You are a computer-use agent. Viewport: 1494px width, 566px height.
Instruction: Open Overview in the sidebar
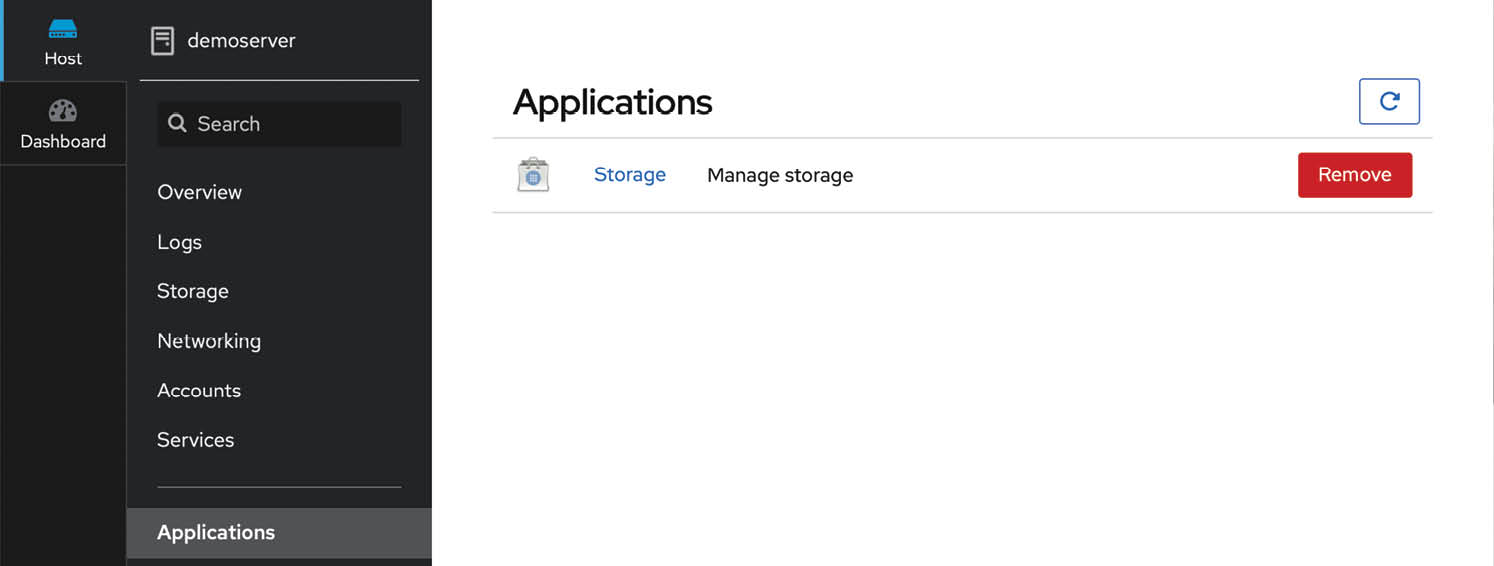pyautogui.click(x=200, y=192)
